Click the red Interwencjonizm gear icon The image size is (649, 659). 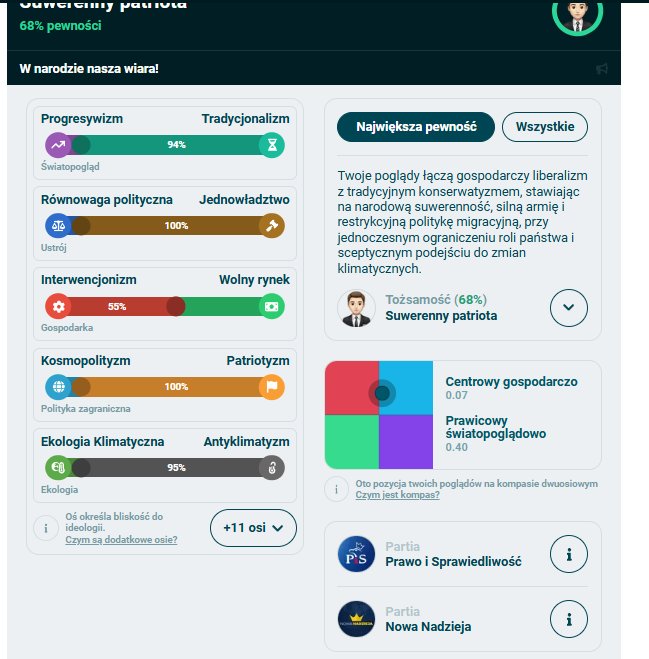point(58,306)
